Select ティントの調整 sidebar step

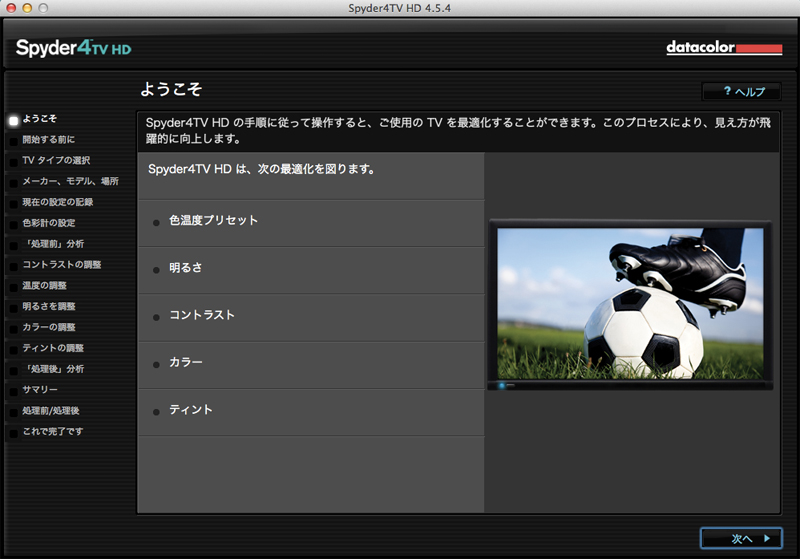pos(53,348)
